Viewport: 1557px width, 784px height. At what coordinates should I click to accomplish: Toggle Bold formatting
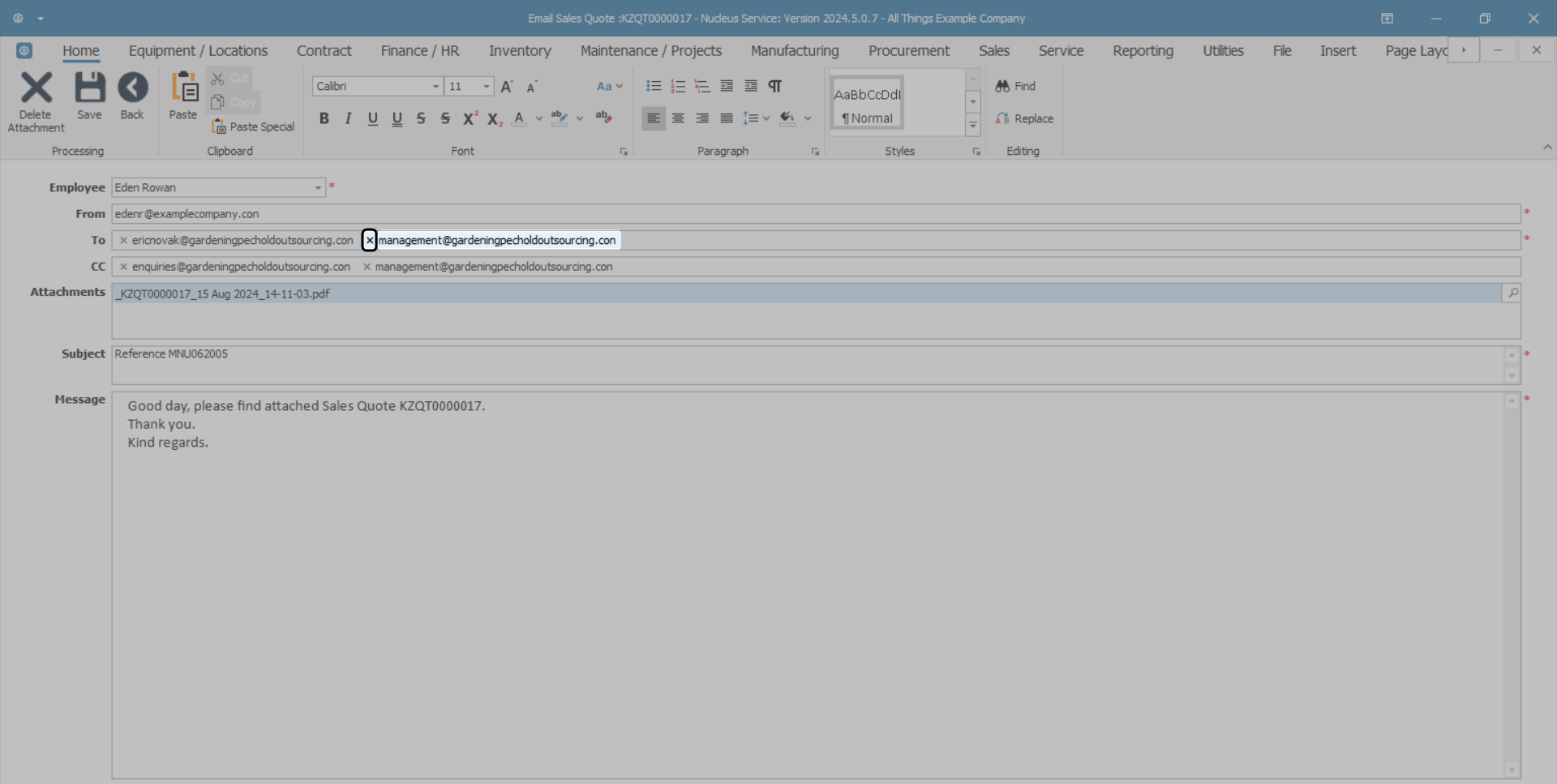tap(324, 118)
